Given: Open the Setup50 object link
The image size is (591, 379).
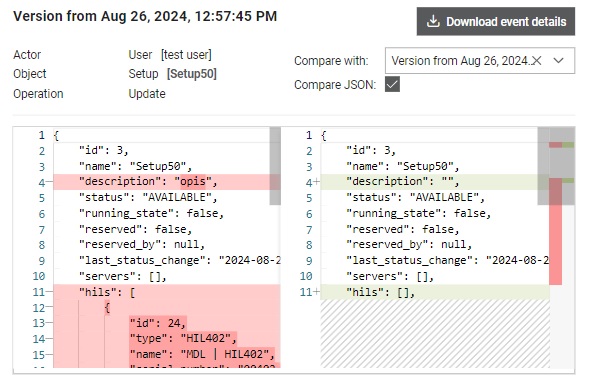Looking at the screenshot, I should click(192, 74).
